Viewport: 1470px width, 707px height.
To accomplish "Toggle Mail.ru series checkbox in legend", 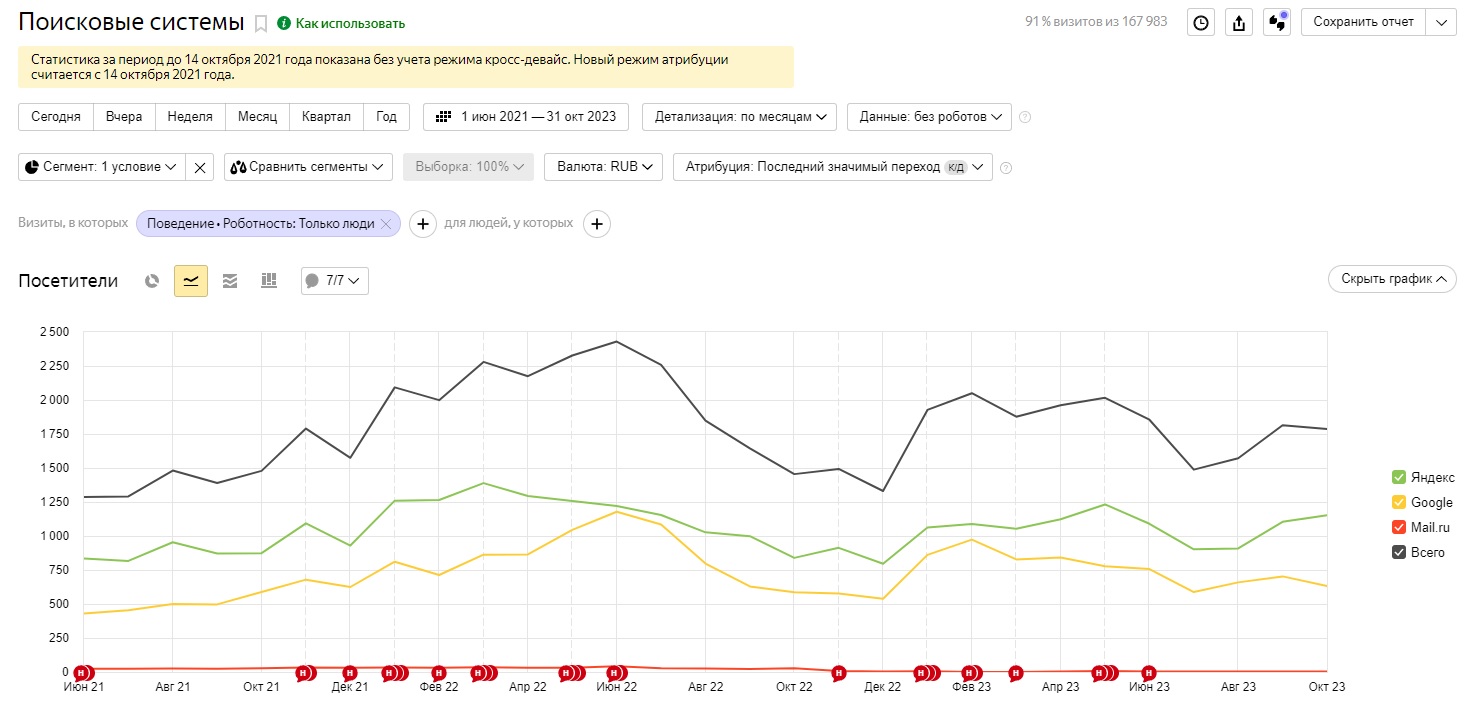I will (1399, 527).
